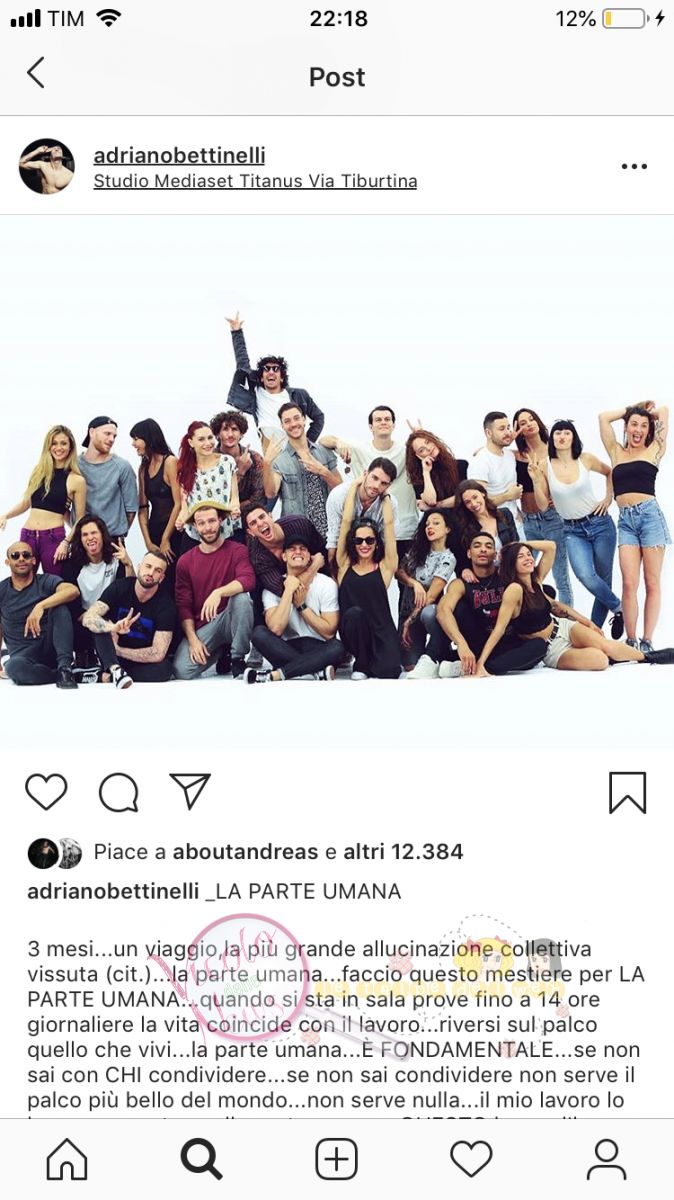
Task: Tap the liker avatars beside Piace a
Action: (x=54, y=852)
